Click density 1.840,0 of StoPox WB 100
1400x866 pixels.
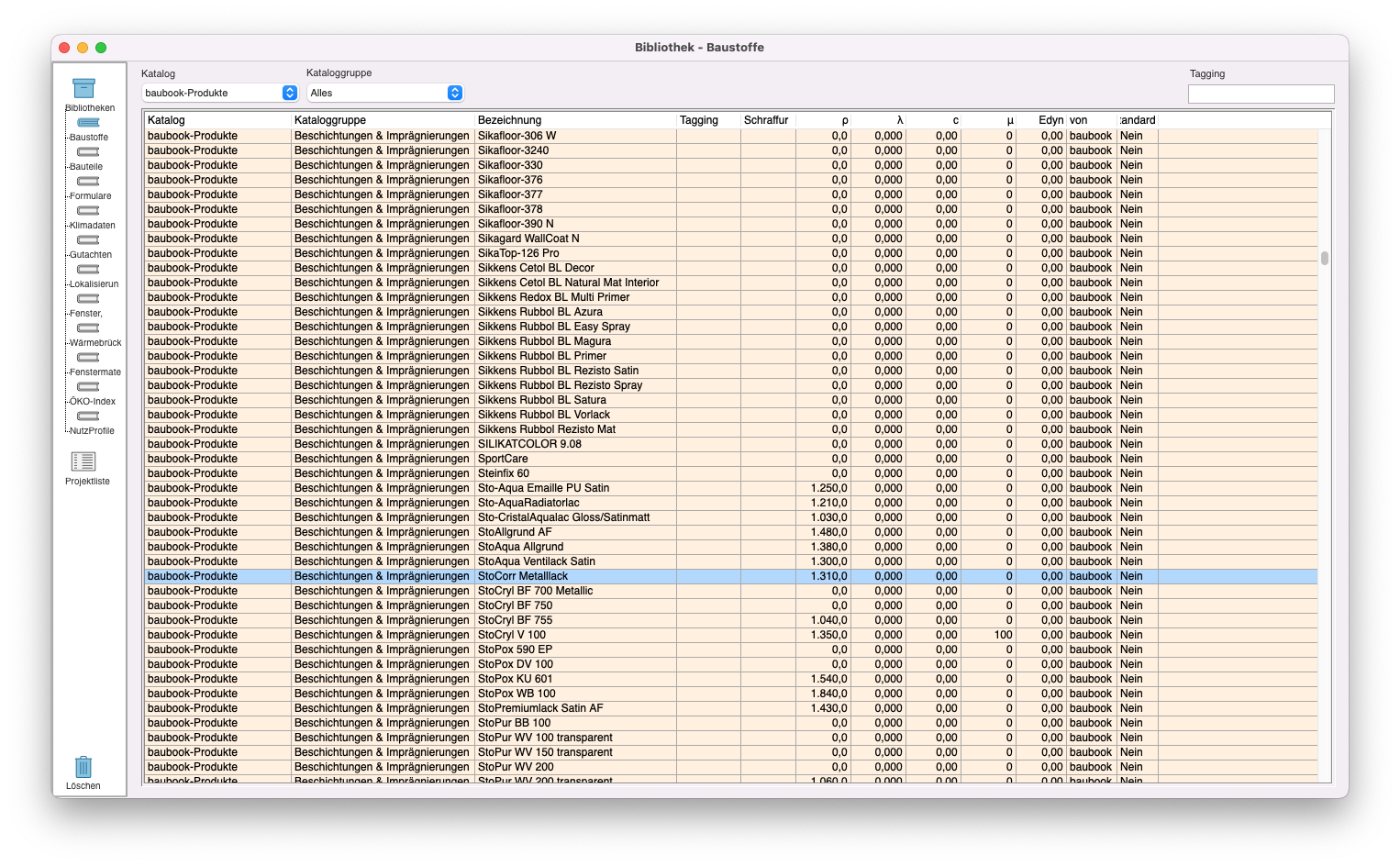[x=829, y=694]
